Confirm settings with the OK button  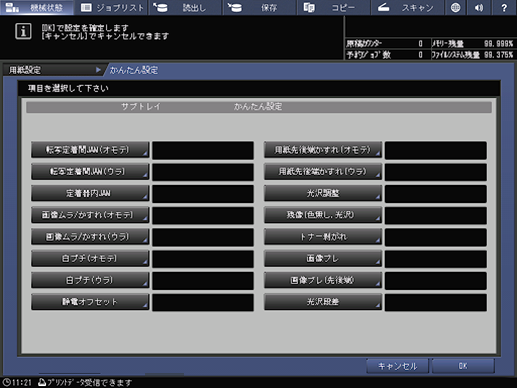pyautogui.click(x=463, y=366)
